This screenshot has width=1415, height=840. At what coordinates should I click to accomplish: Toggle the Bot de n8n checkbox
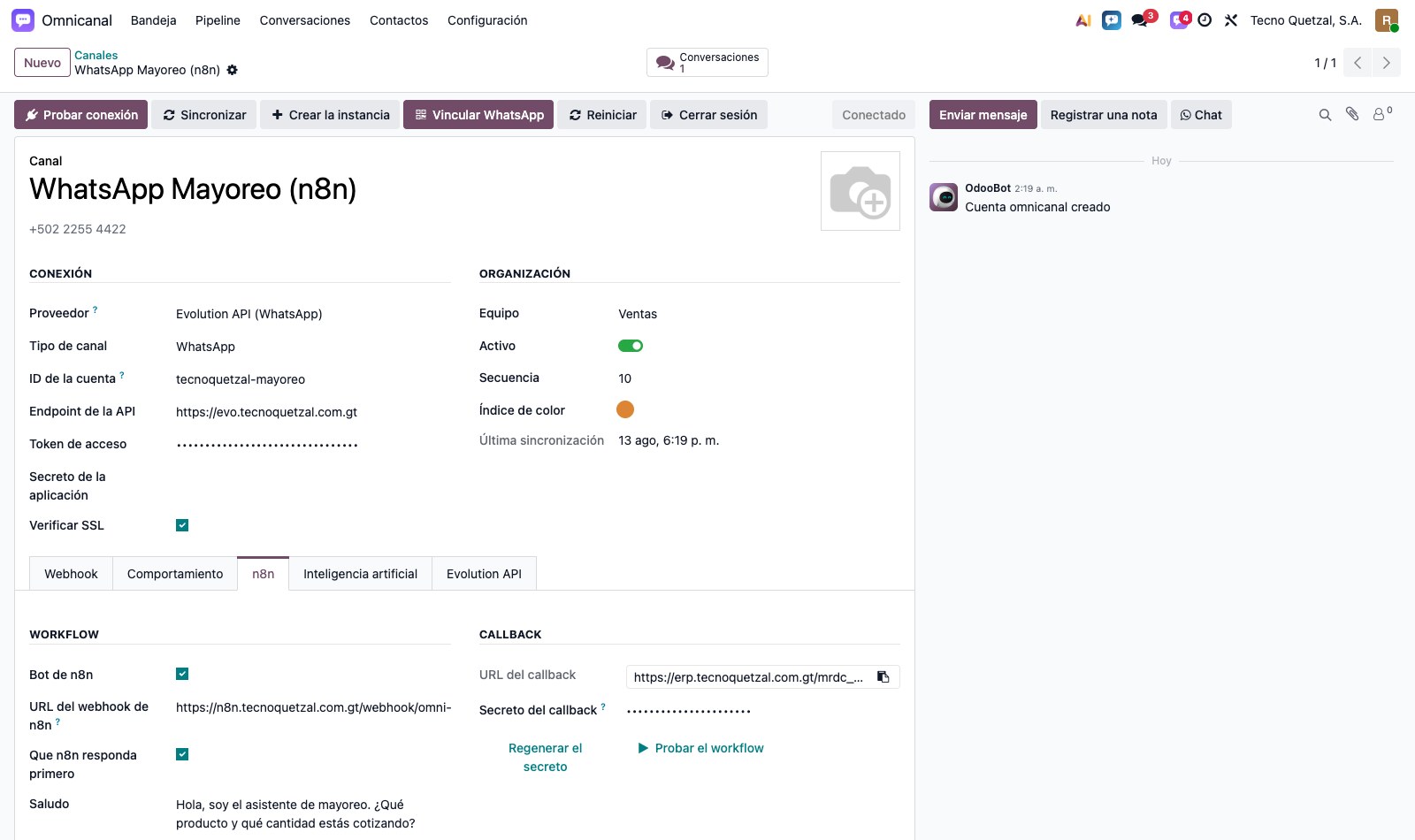click(182, 674)
